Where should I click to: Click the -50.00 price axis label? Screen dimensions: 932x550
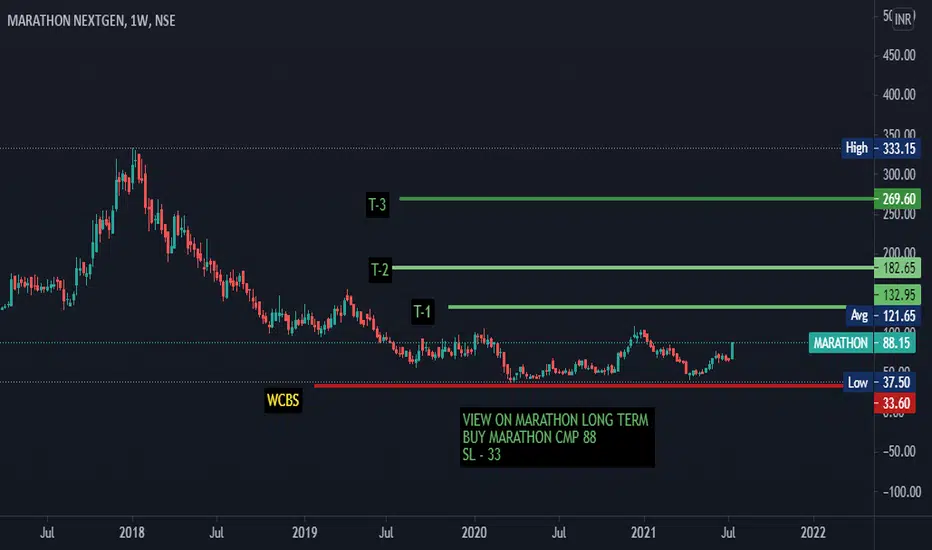[899, 452]
